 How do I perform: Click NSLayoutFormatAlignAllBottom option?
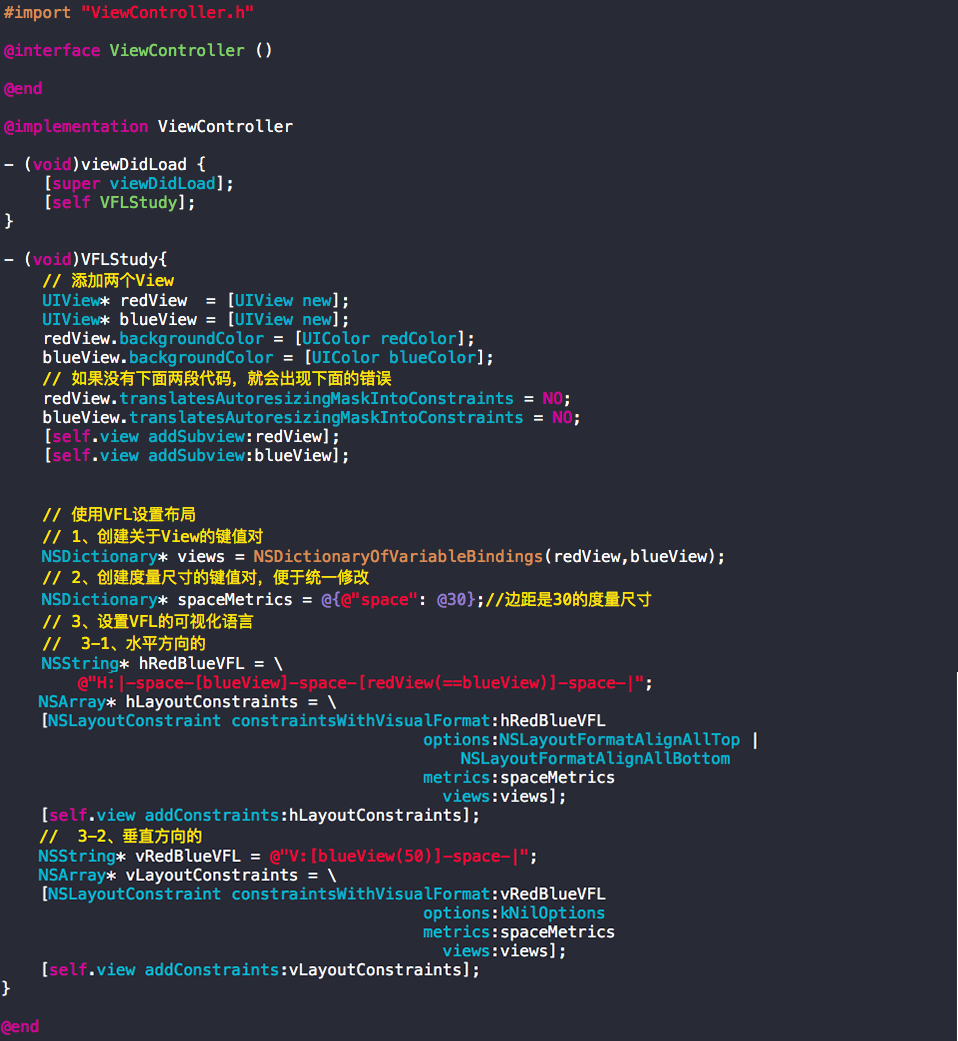596,759
